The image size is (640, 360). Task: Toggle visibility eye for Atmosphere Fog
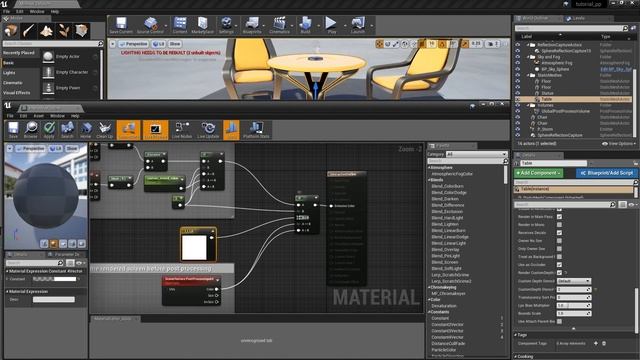click(x=518, y=63)
